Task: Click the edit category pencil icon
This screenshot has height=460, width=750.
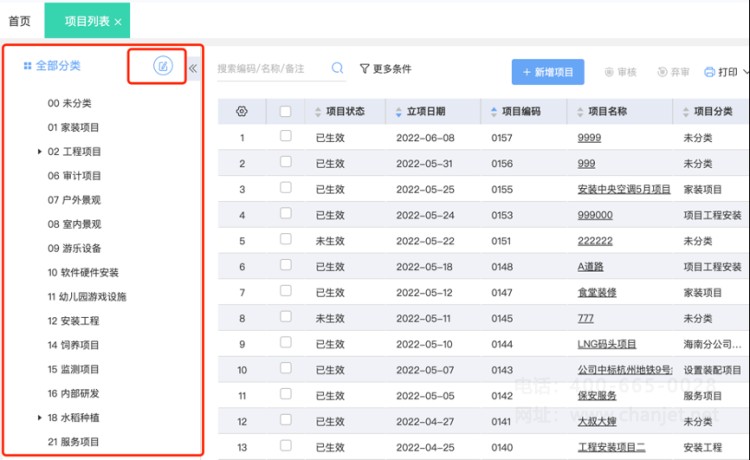Action: 163,66
